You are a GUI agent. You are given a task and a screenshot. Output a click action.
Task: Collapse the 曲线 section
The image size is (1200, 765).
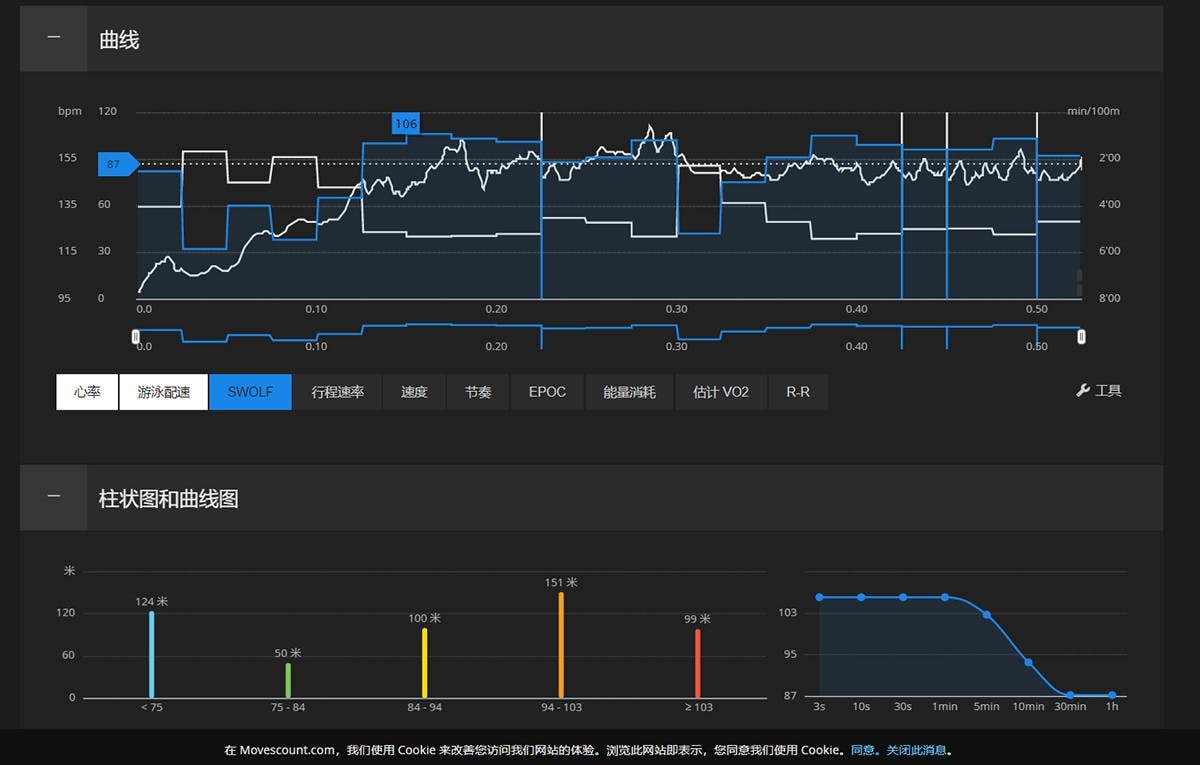pos(54,39)
